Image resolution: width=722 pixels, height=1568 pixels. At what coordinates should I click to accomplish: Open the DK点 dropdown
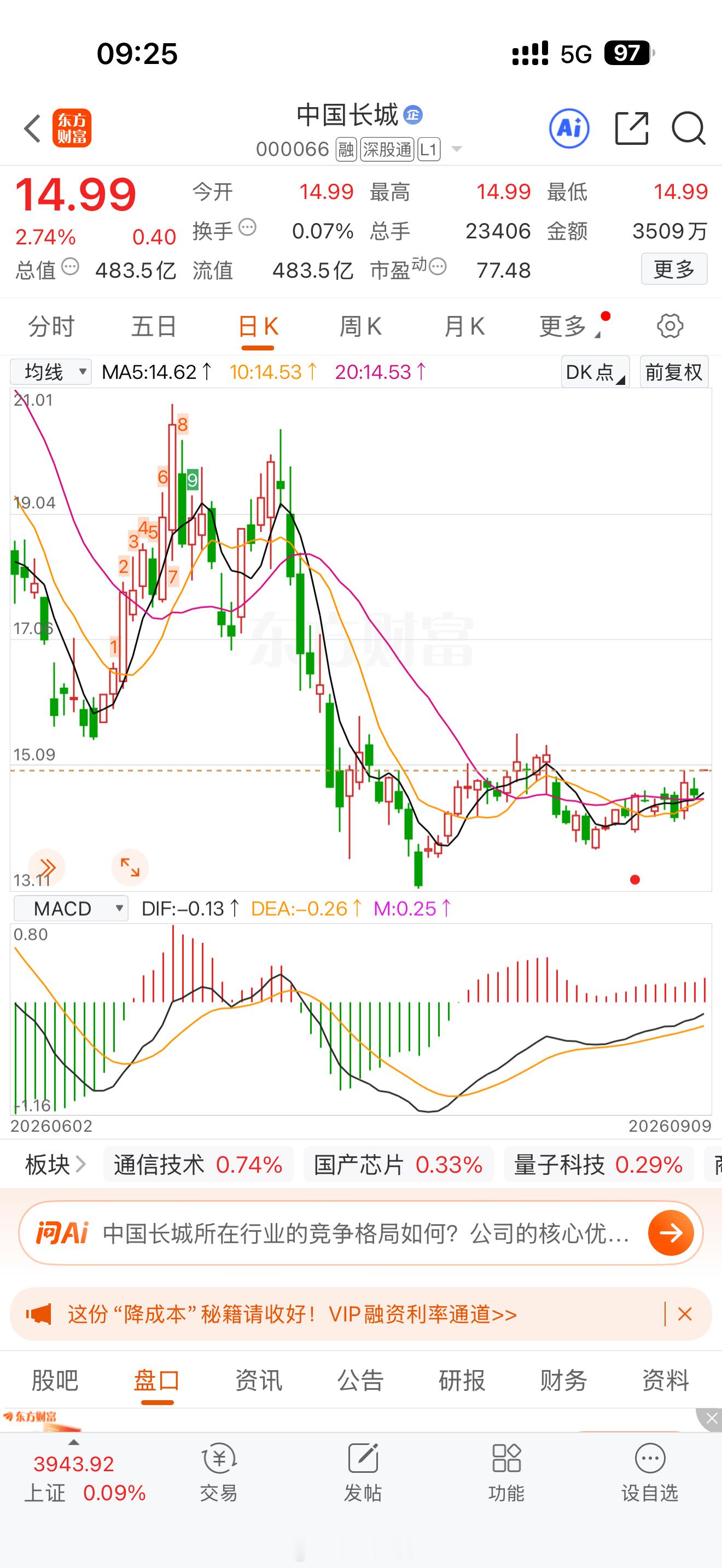[x=595, y=372]
